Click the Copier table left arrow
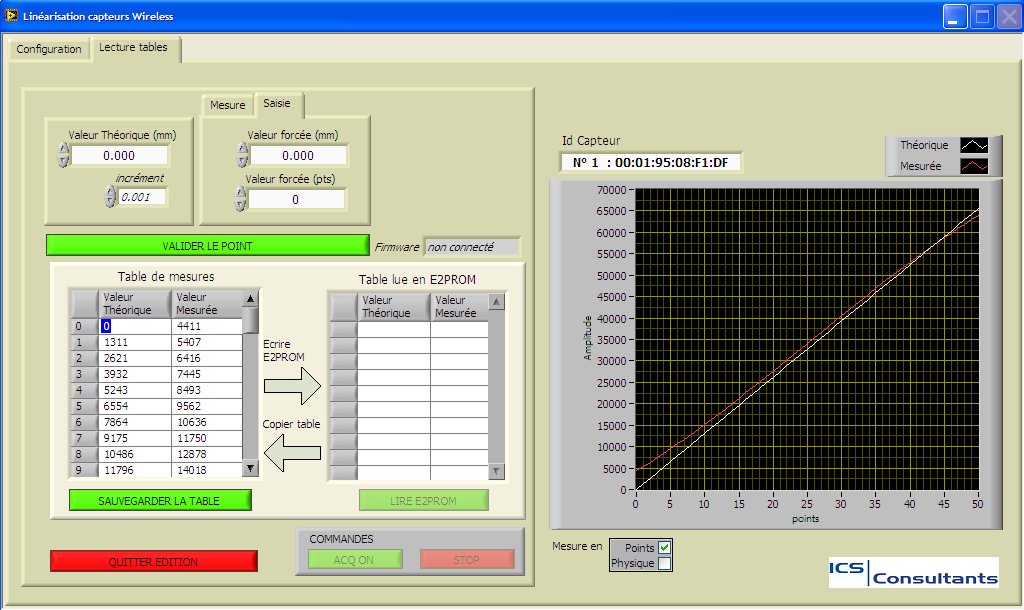The height and width of the screenshot is (610, 1024). (291, 453)
